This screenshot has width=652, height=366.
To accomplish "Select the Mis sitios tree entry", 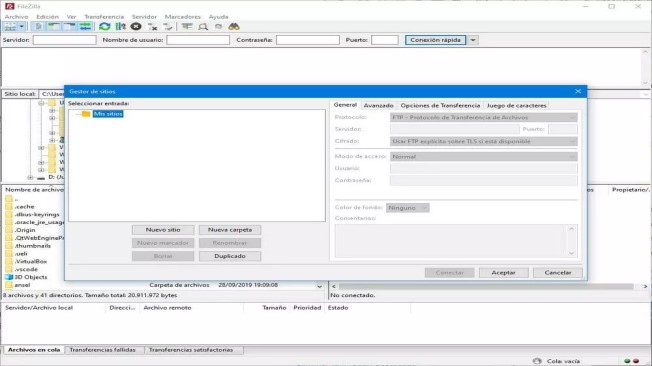I will point(108,114).
